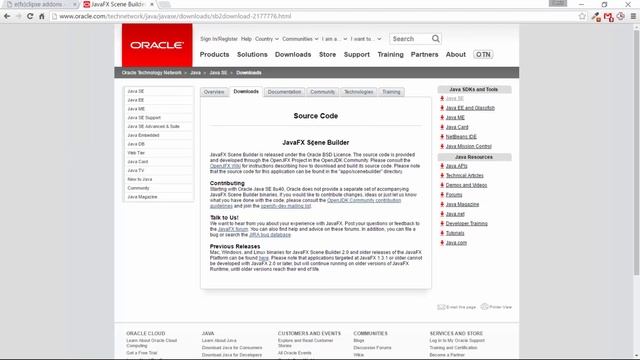
Task: Open NetBeans IDE link
Action: (461, 137)
